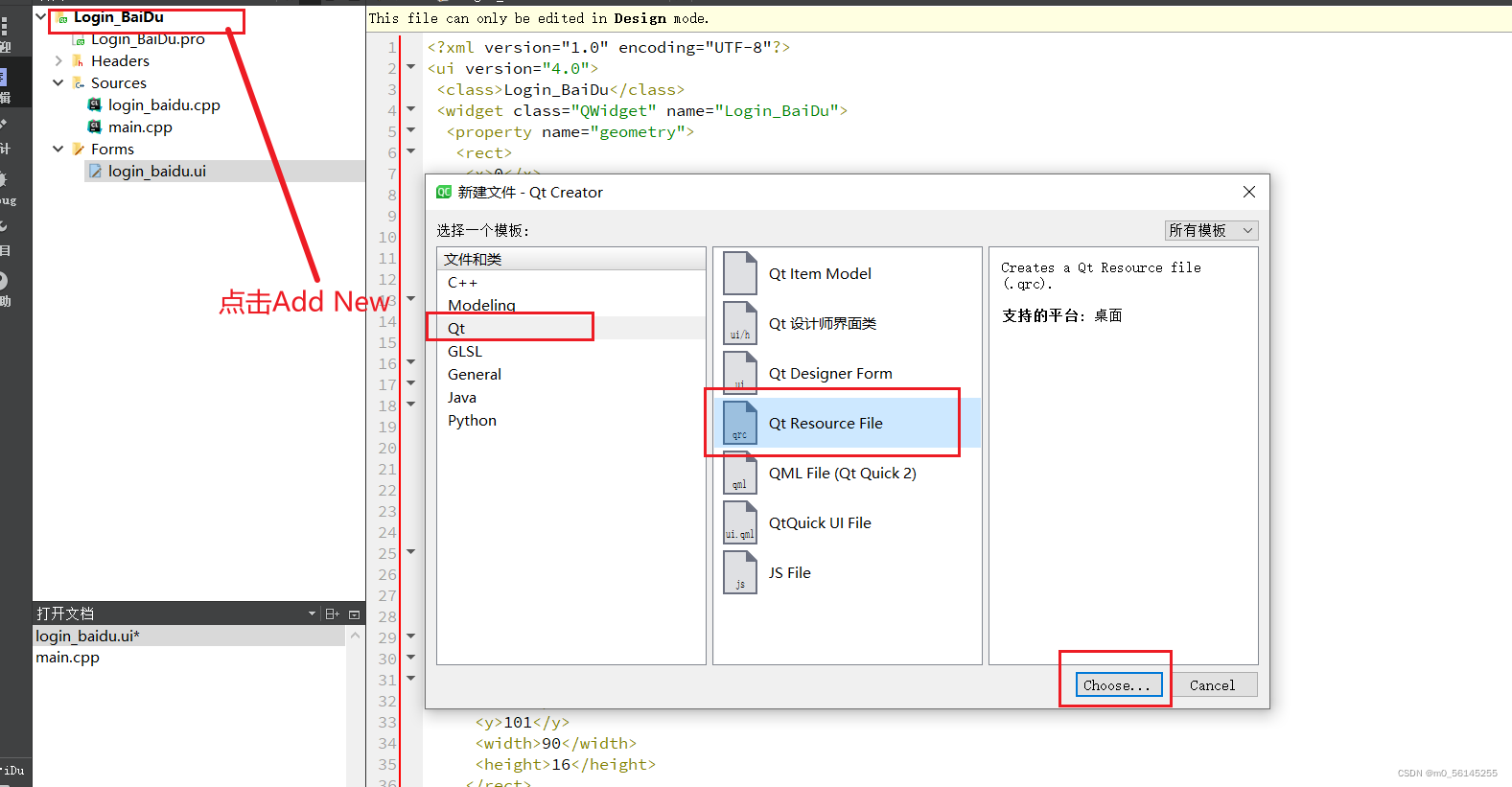Fold the code block at line 5

point(411,130)
